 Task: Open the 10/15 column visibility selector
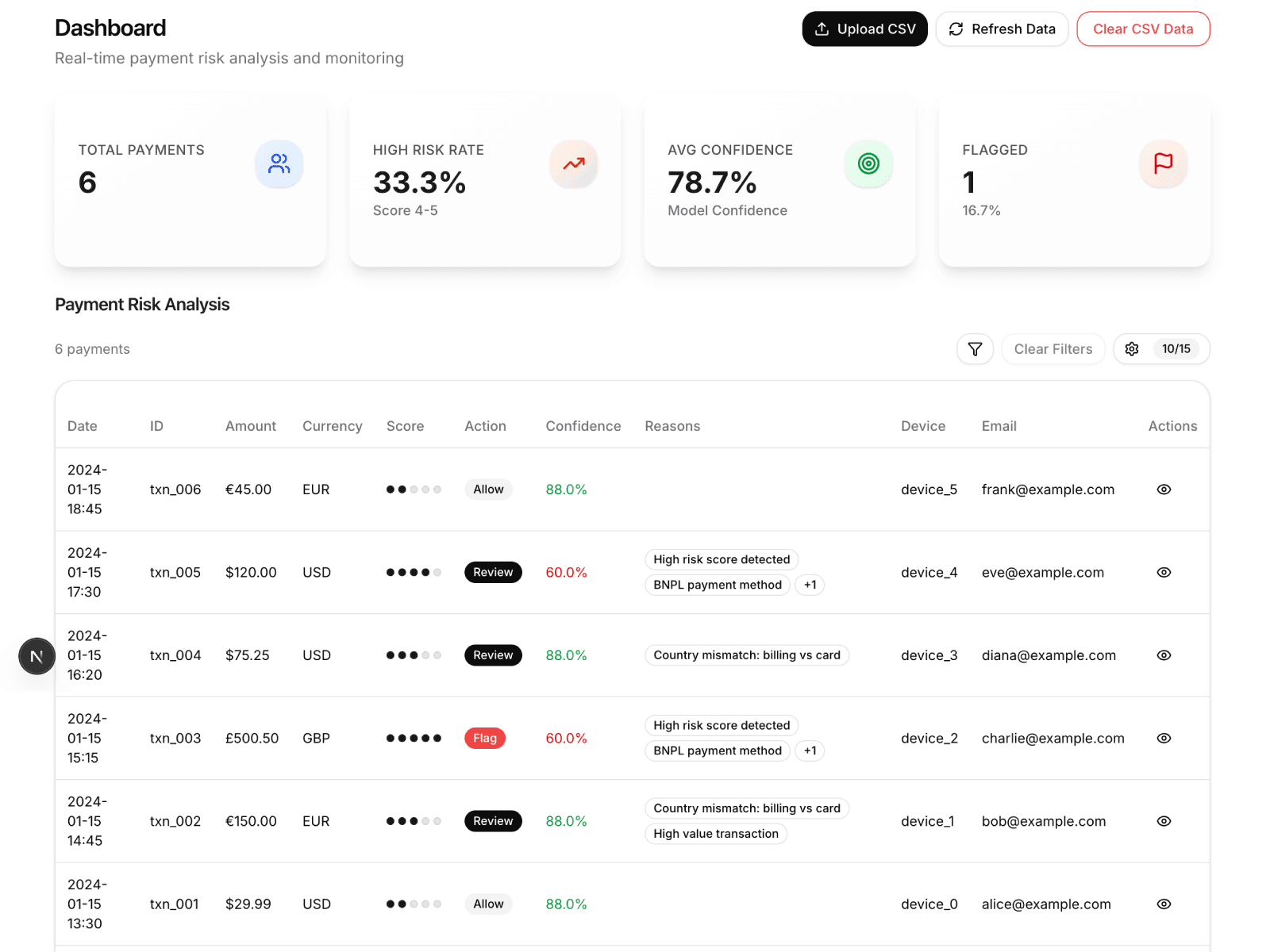click(x=1176, y=349)
